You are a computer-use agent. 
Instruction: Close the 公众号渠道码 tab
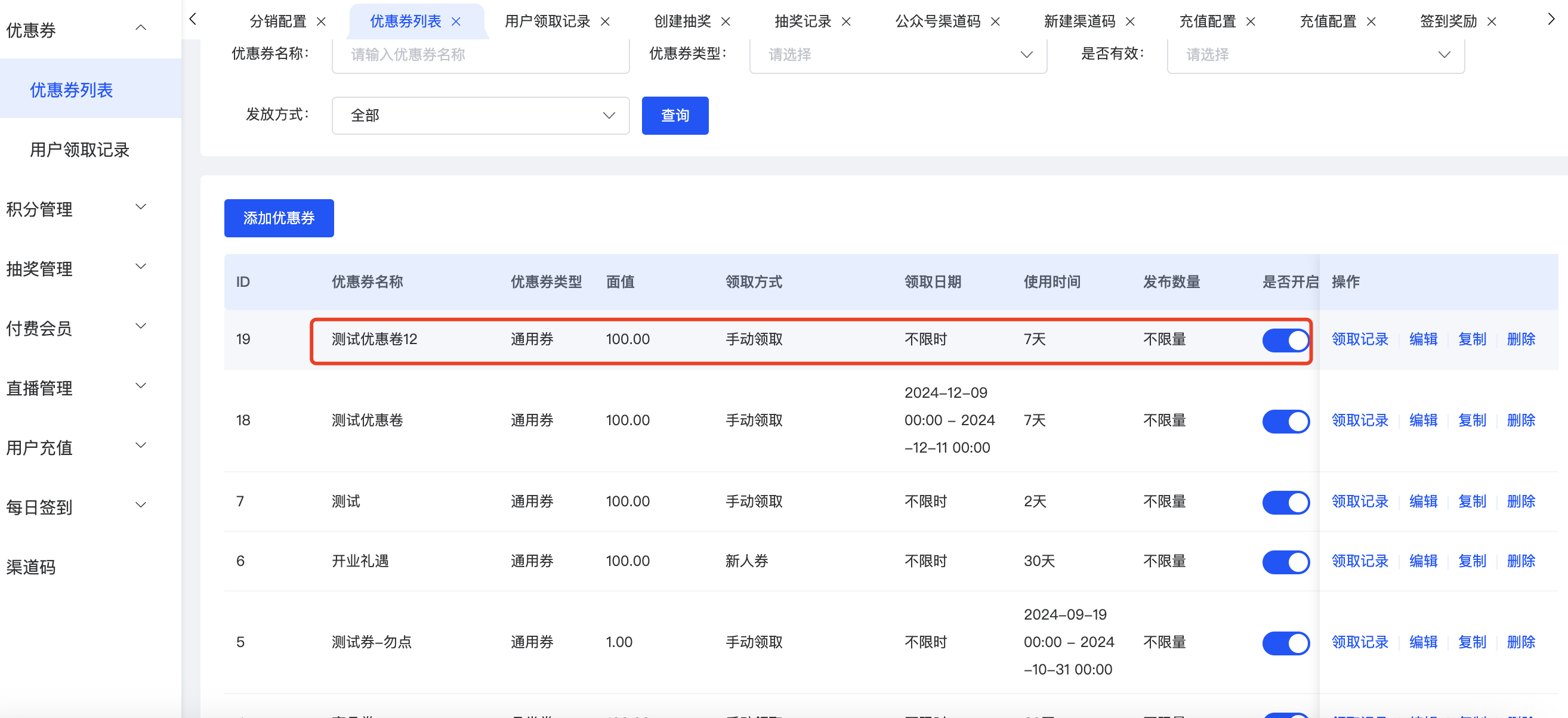(x=995, y=22)
